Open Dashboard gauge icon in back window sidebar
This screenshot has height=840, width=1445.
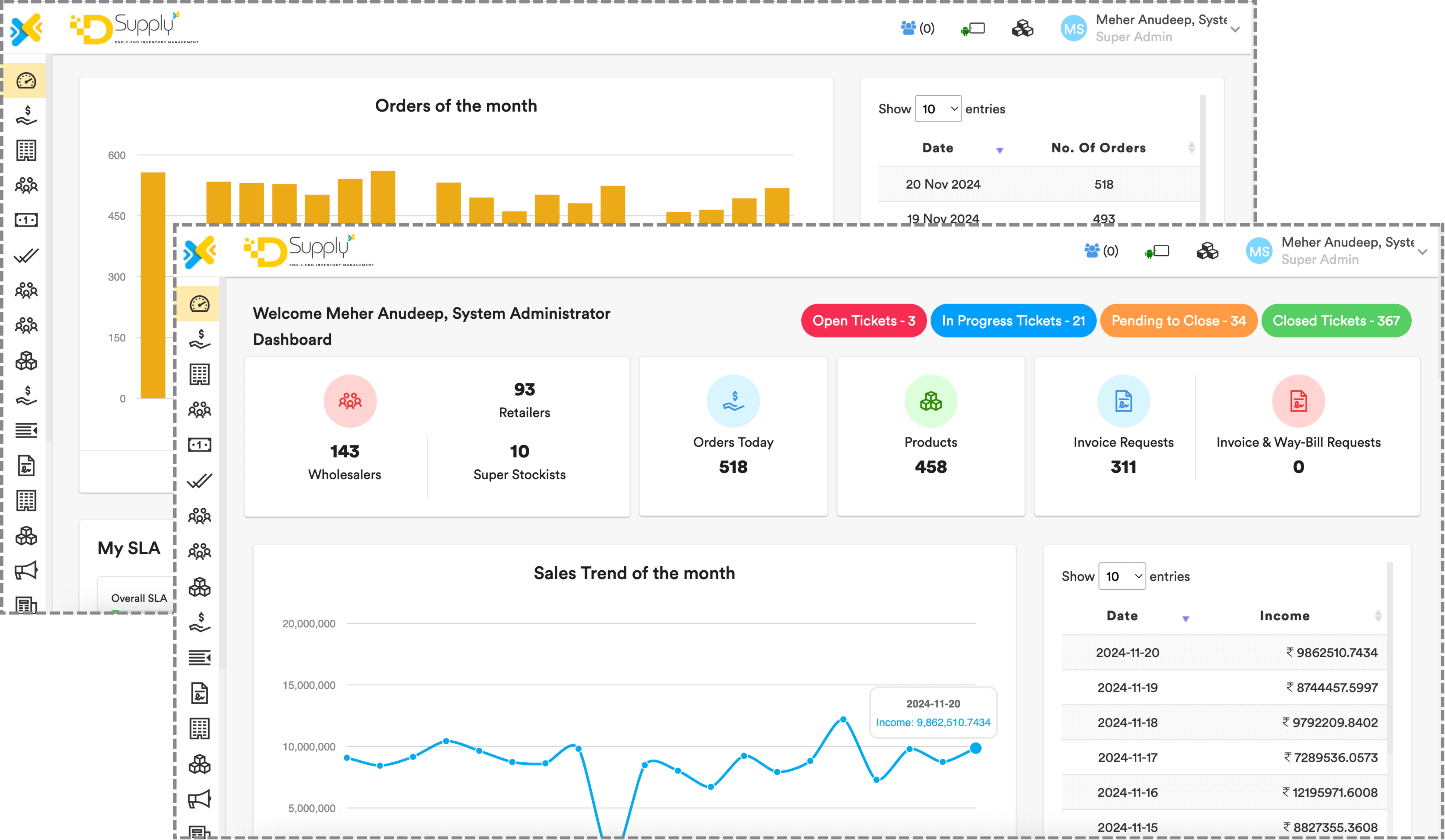[26, 81]
